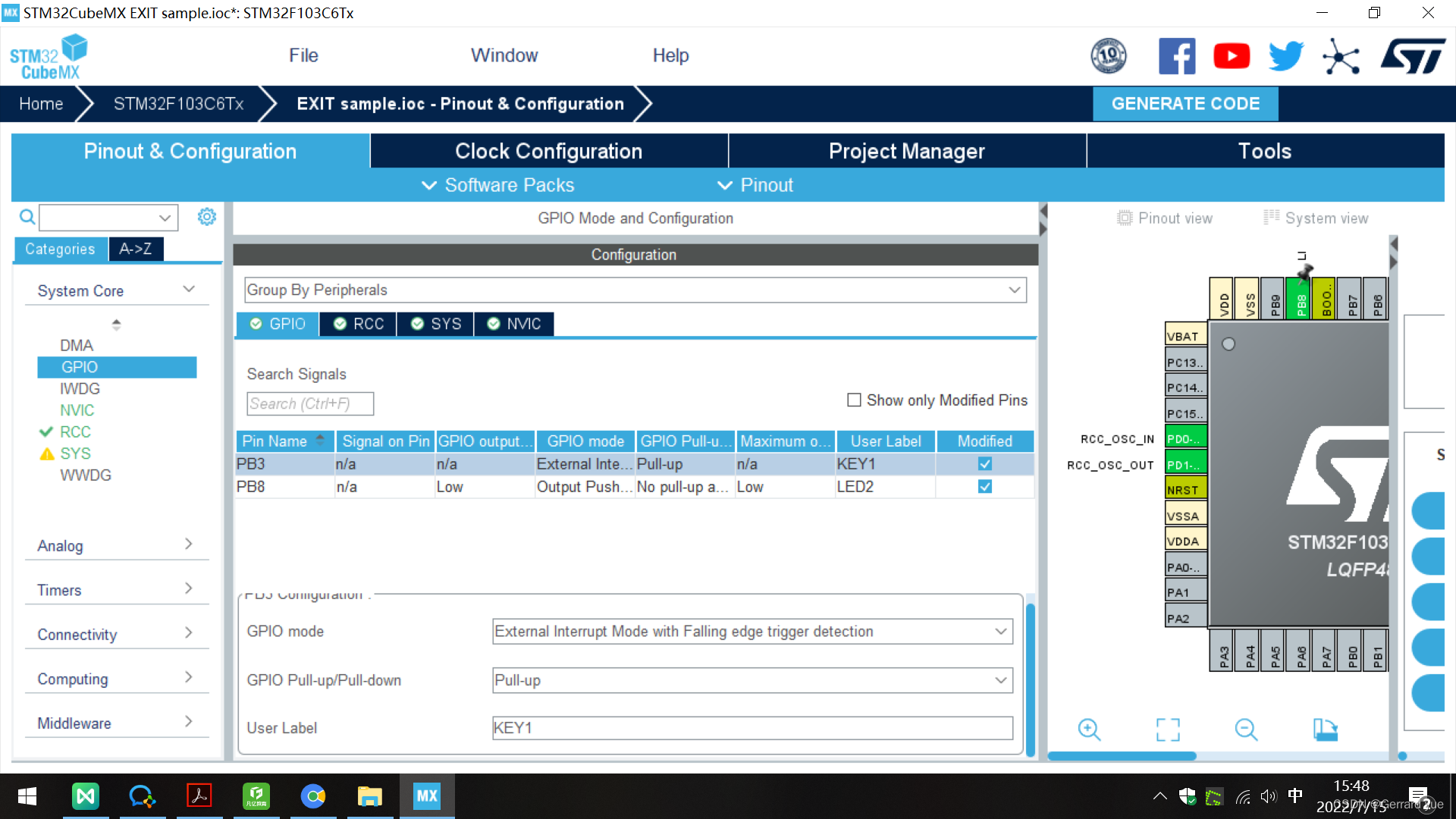Image resolution: width=1456 pixels, height=819 pixels.
Task: Toggle Modified checkbox for PB3 row
Action: tap(984, 464)
